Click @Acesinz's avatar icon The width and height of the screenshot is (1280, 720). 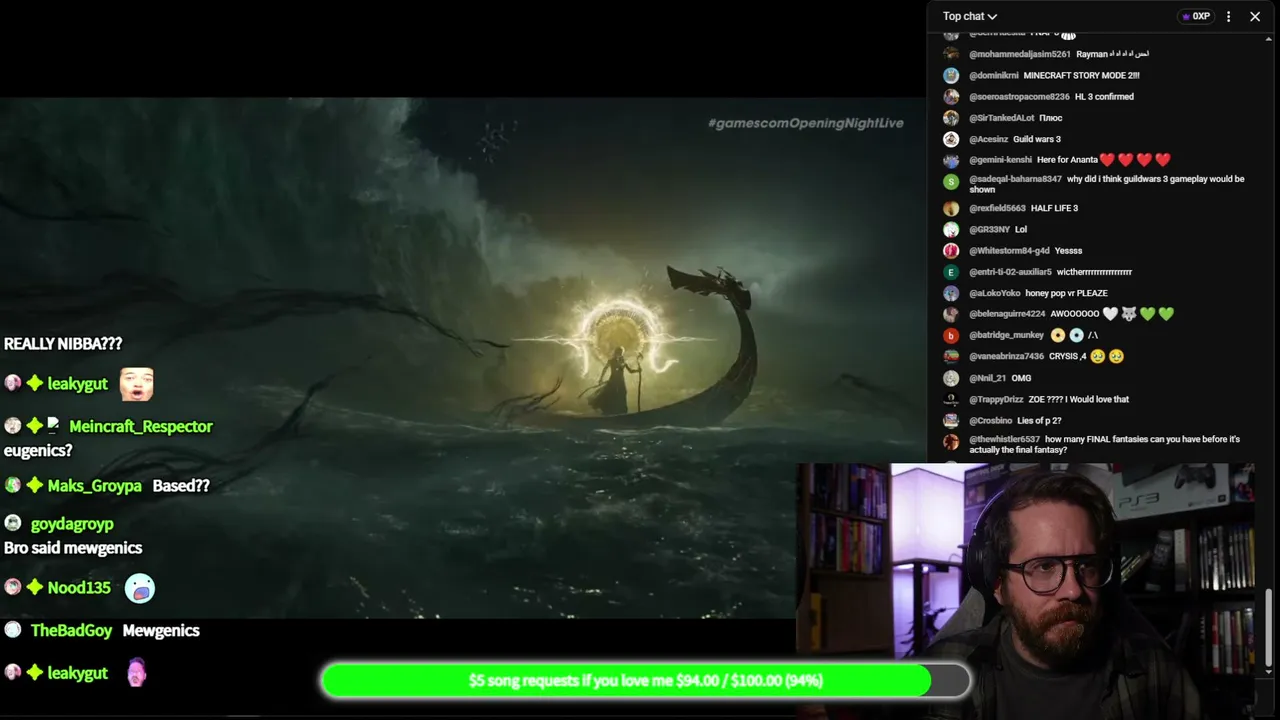(x=951, y=139)
